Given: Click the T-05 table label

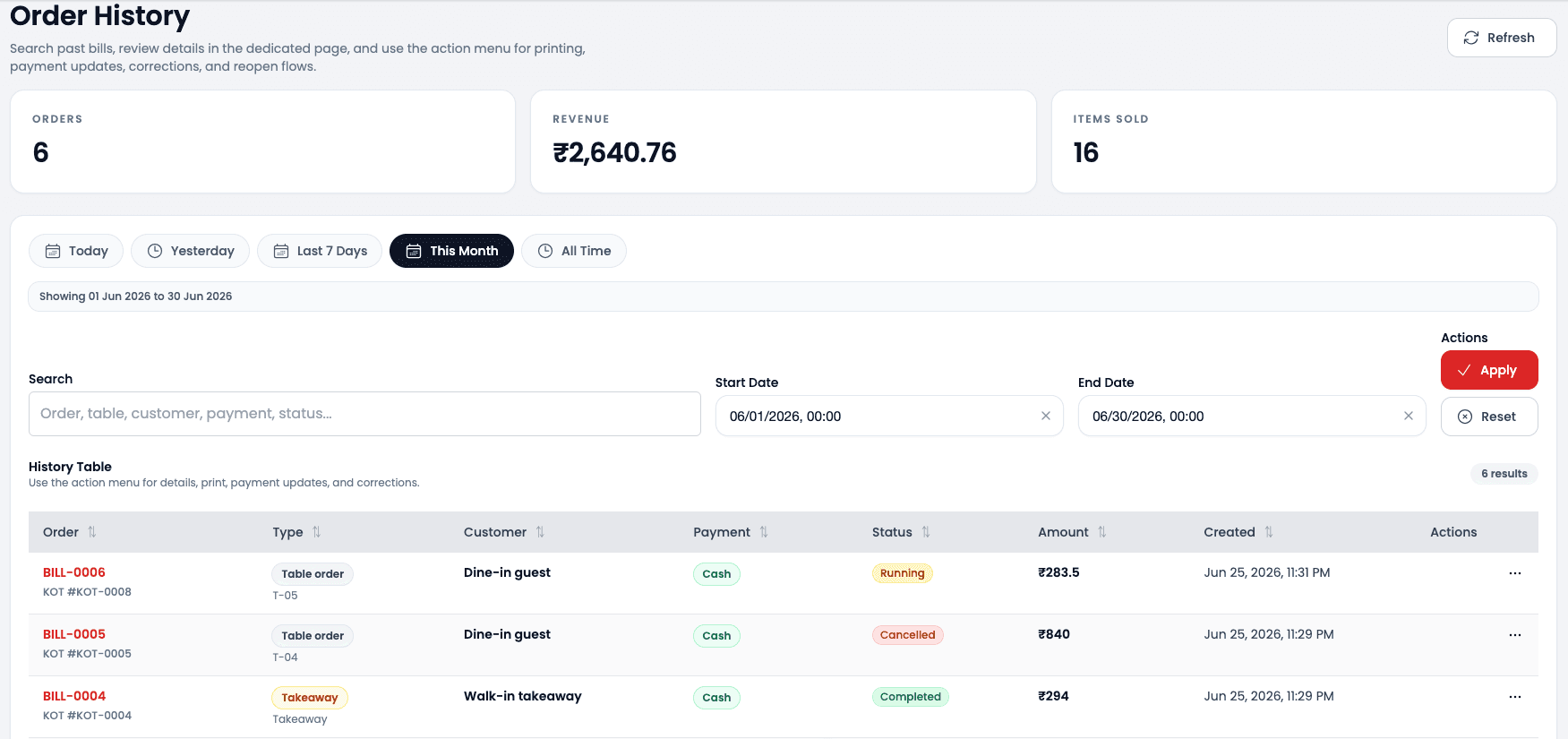Looking at the screenshot, I should [285, 596].
